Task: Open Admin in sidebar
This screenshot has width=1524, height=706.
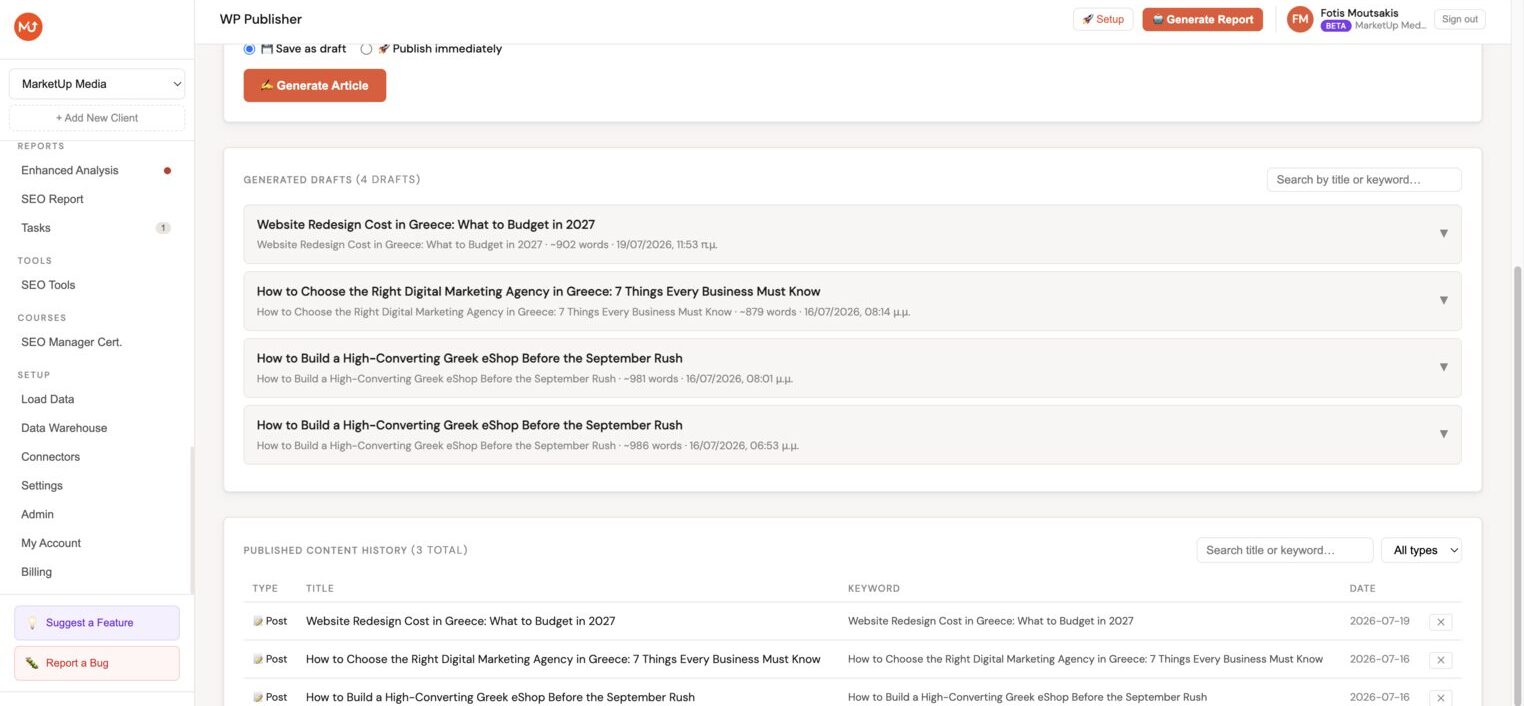Action: (x=38, y=514)
